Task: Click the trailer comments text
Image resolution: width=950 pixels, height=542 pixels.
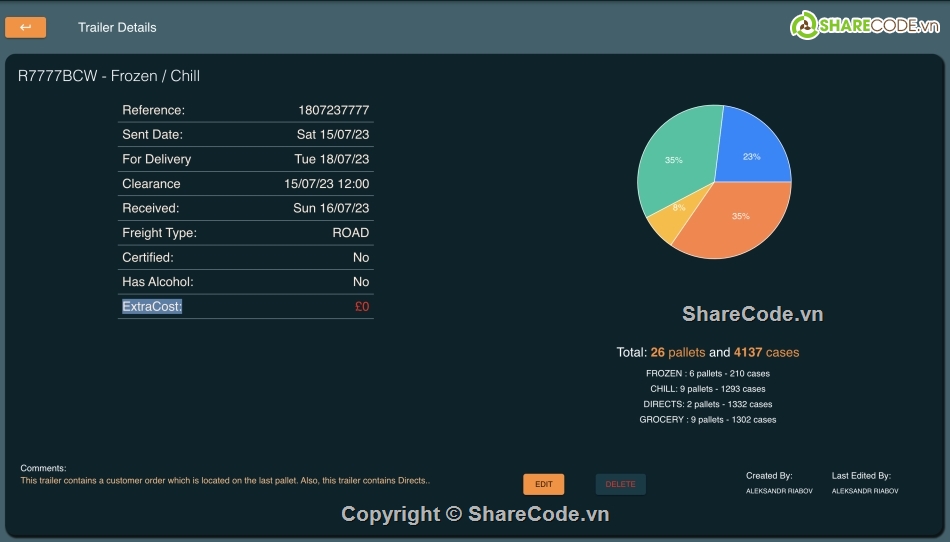Action: coord(225,481)
